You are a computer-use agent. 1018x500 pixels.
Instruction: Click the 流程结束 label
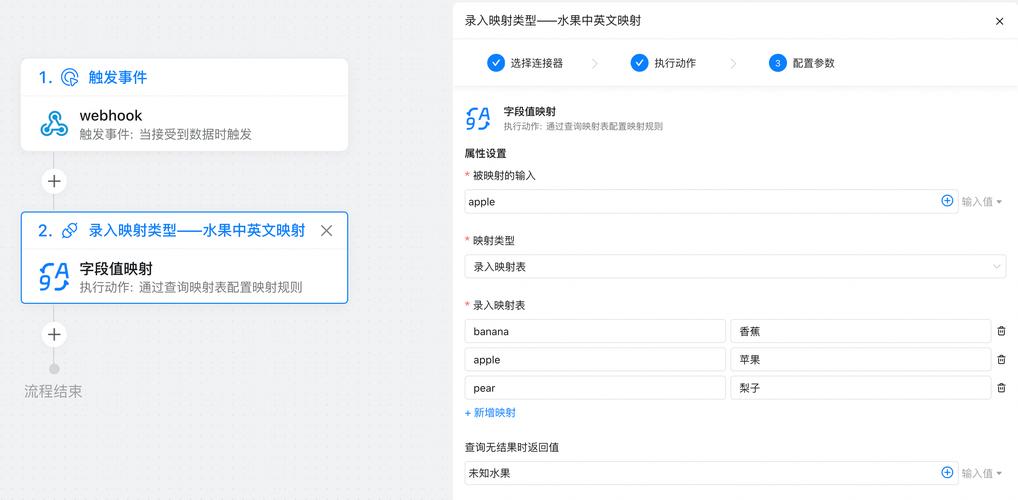point(53,392)
